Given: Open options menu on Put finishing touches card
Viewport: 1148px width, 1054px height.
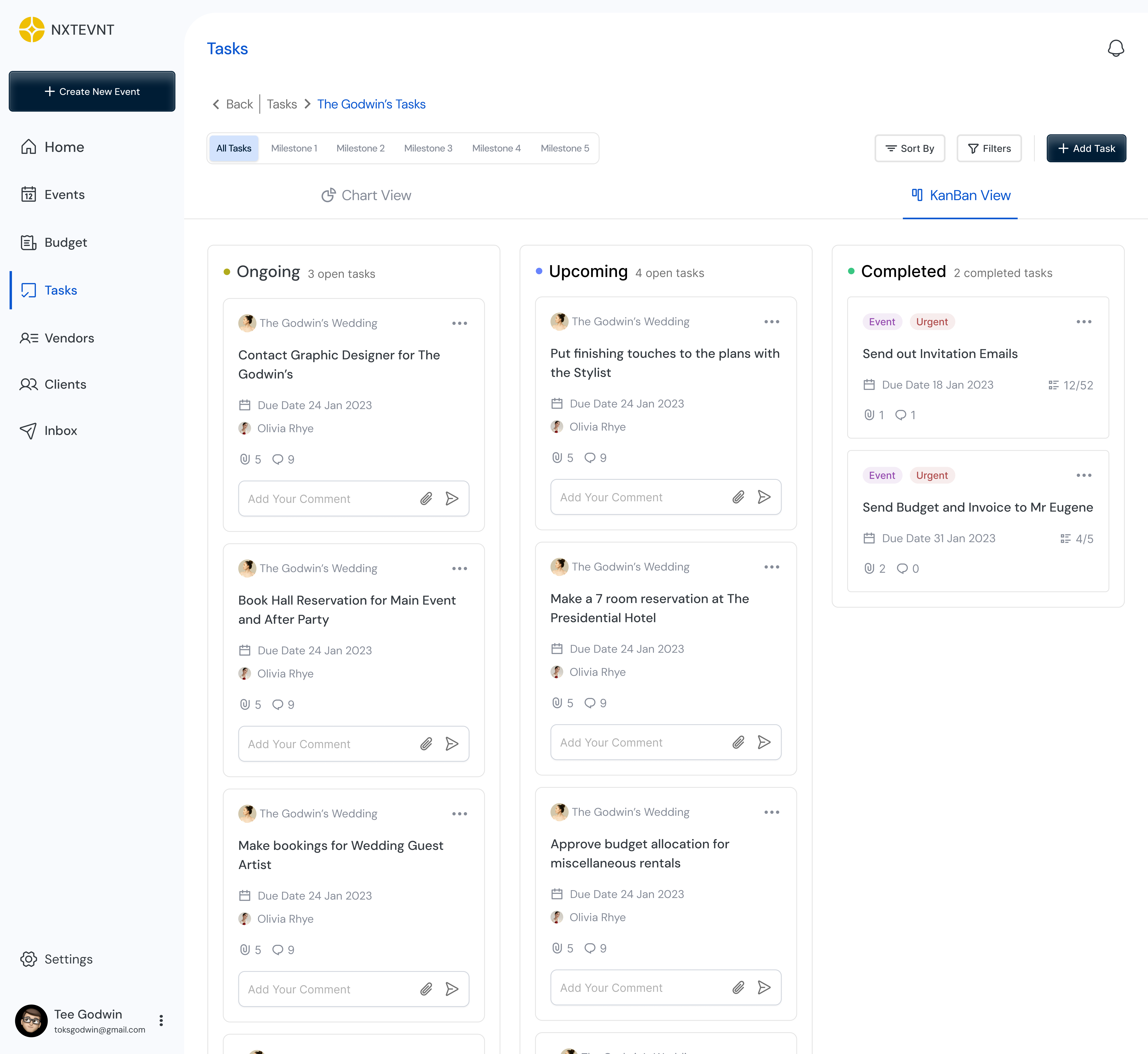Looking at the screenshot, I should pos(772,322).
